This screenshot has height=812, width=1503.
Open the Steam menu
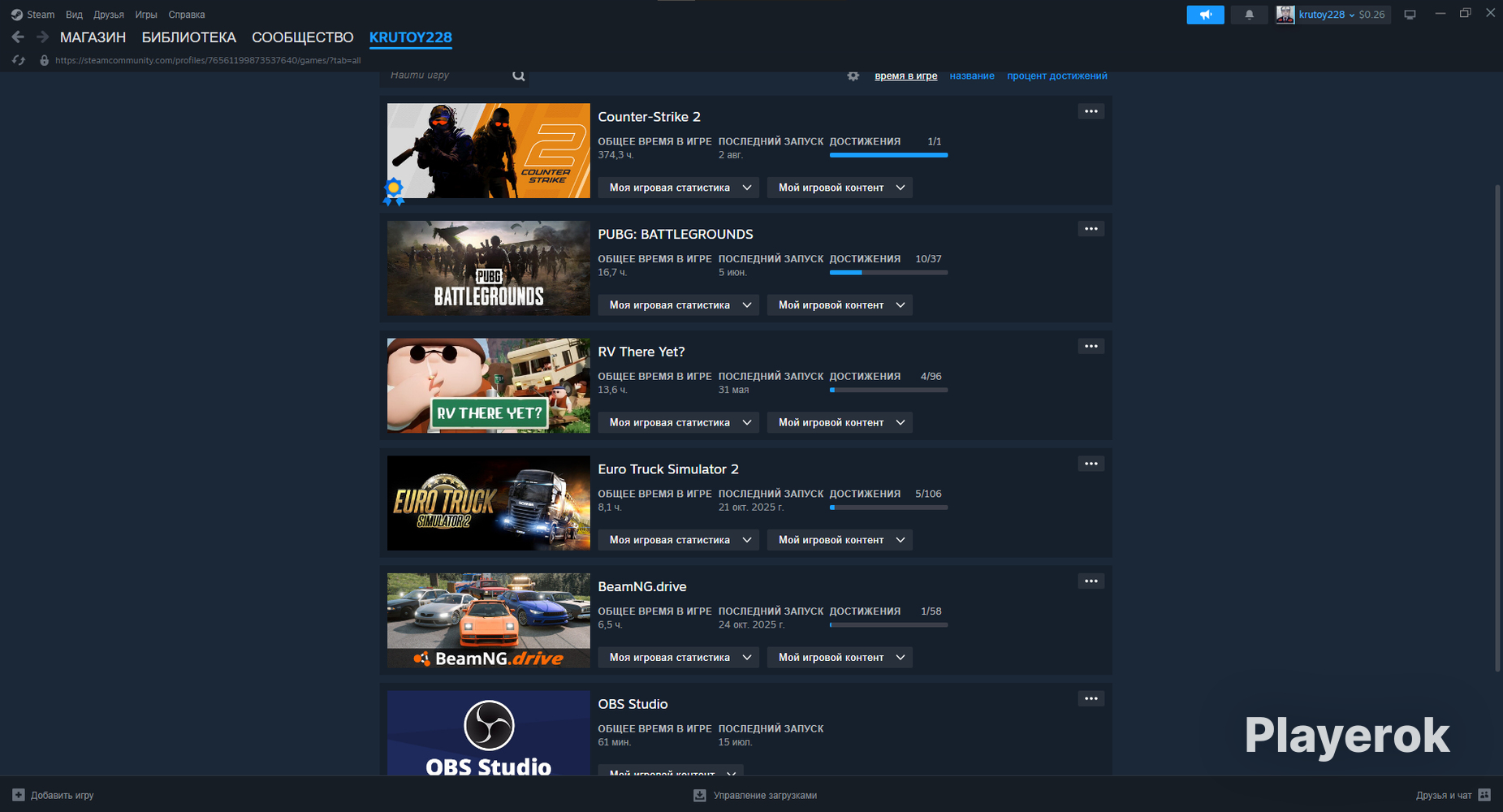[x=41, y=15]
